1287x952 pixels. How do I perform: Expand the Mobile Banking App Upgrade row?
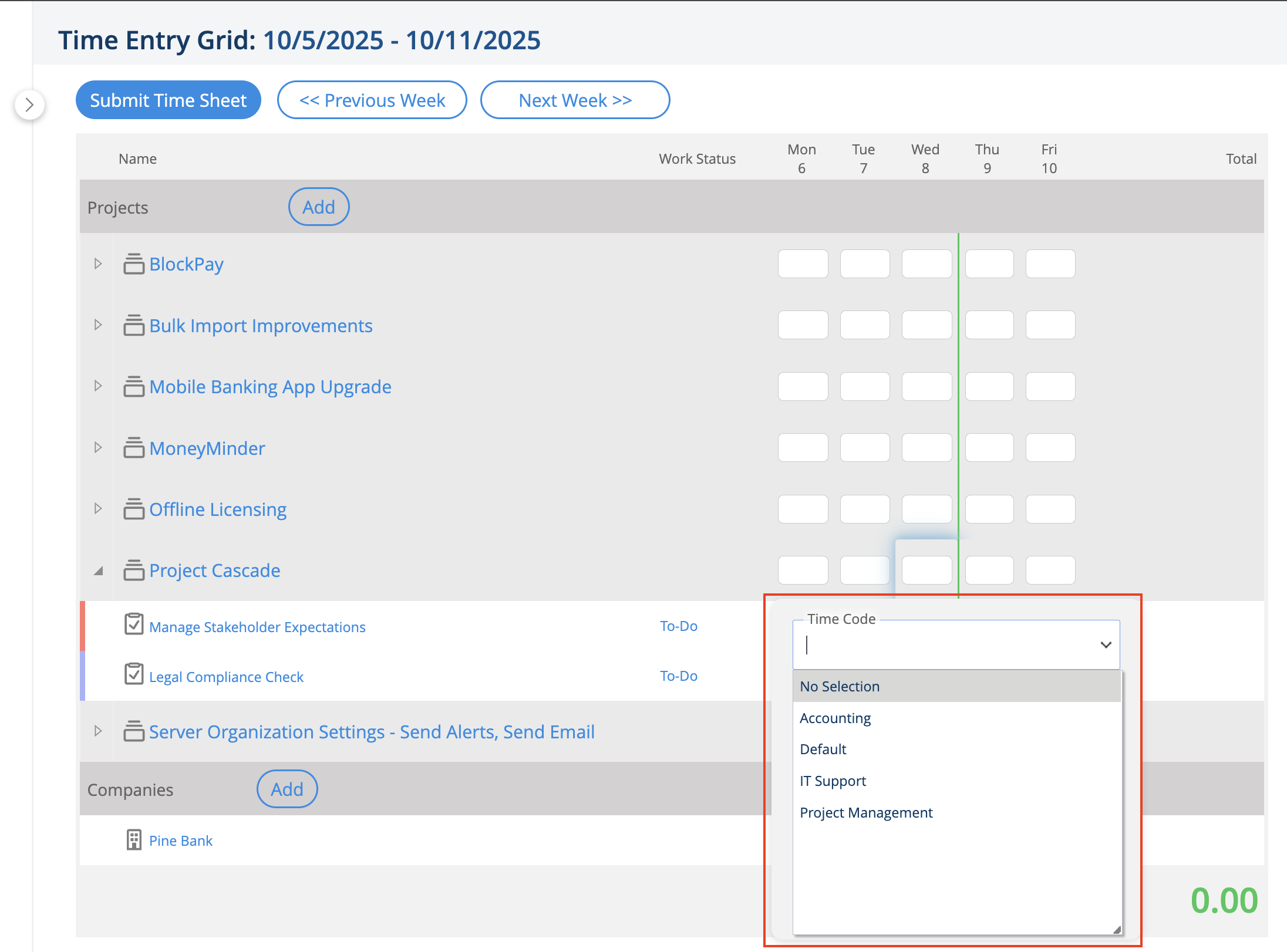click(x=98, y=386)
